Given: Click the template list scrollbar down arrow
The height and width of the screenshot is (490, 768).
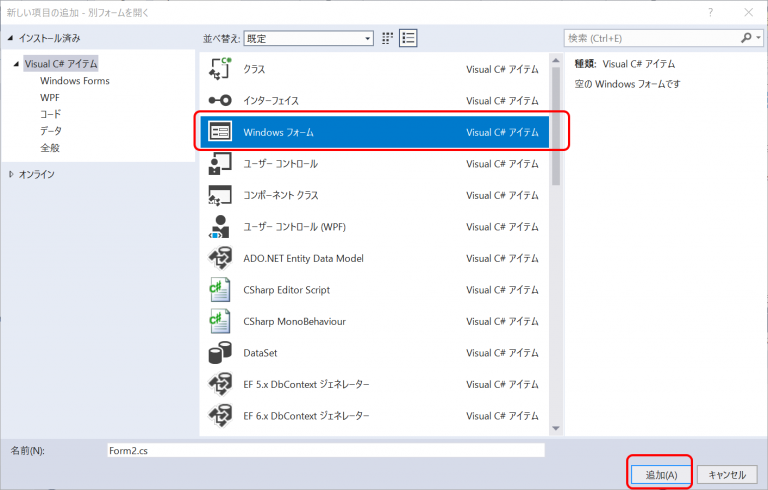Looking at the screenshot, I should point(555,428).
